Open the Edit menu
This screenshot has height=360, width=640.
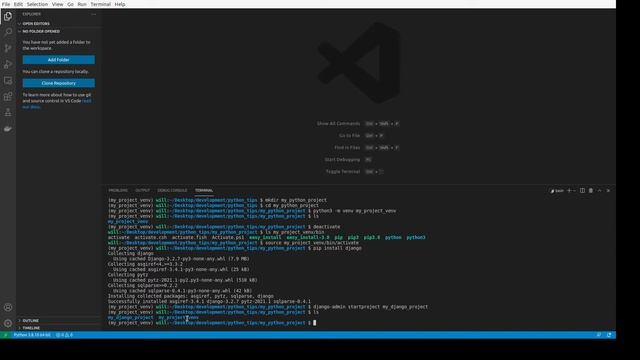18,4
